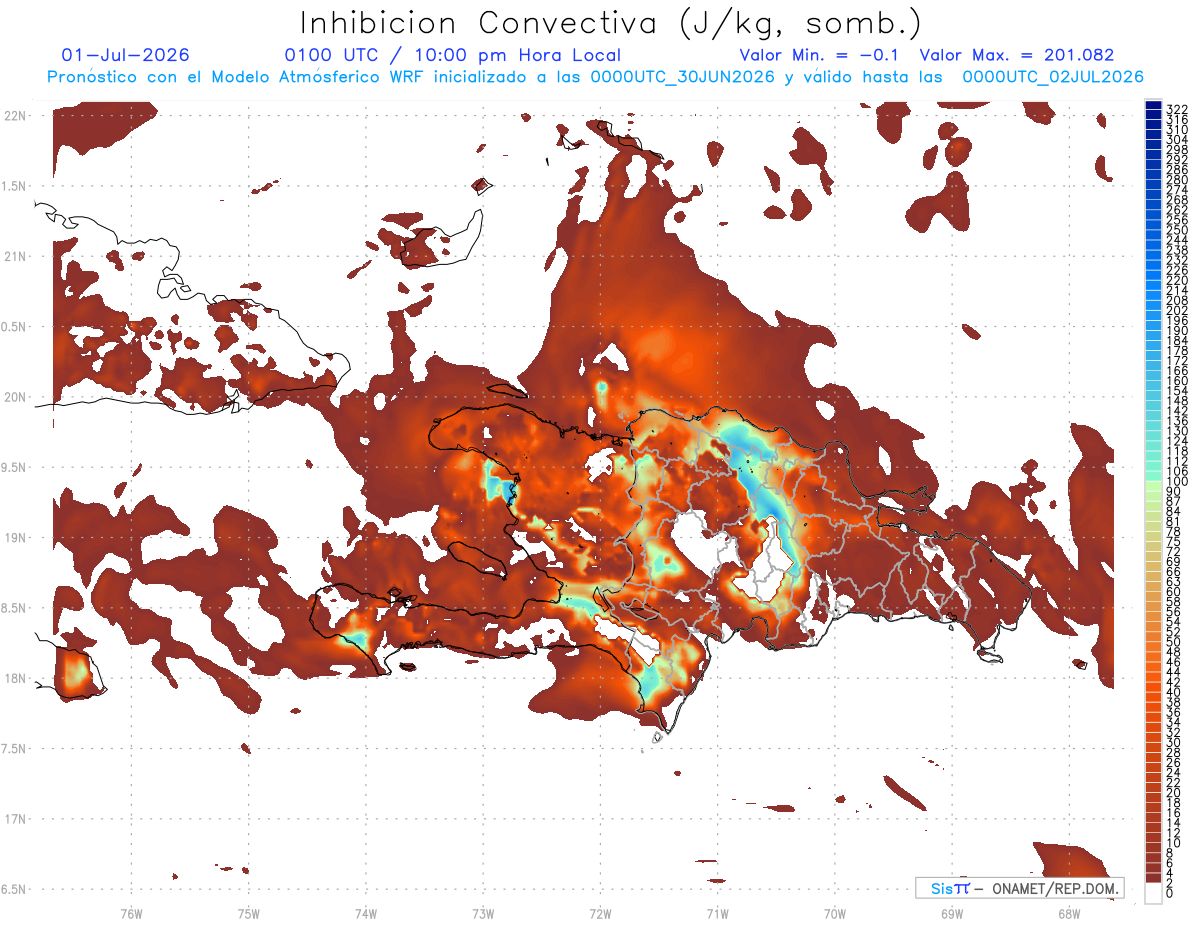1200x927 pixels.
Task: Click the "74W" longitude label
Action: coord(366,913)
